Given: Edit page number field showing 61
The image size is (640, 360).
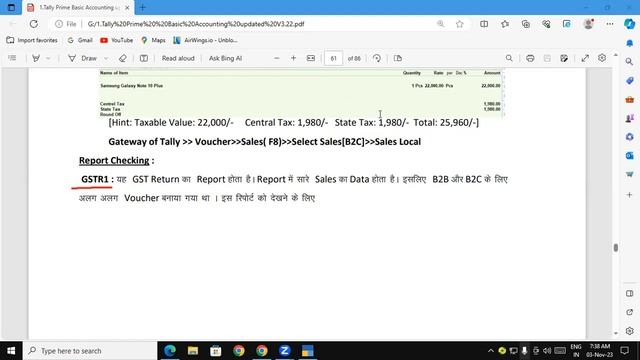Looking at the screenshot, I should tap(333, 58).
